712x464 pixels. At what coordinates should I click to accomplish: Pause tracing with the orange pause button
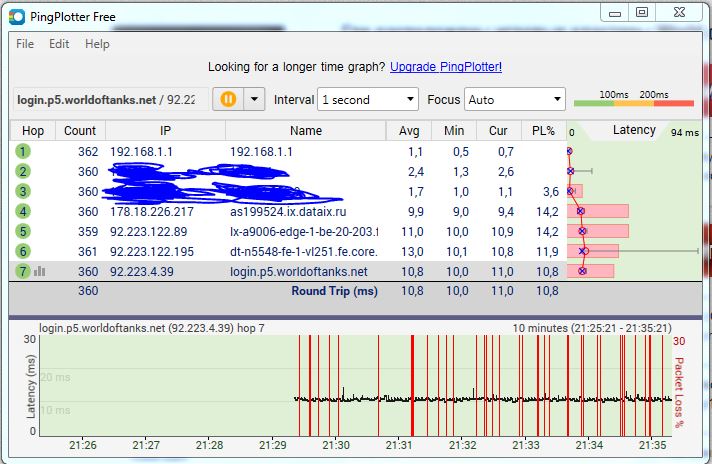[x=228, y=99]
